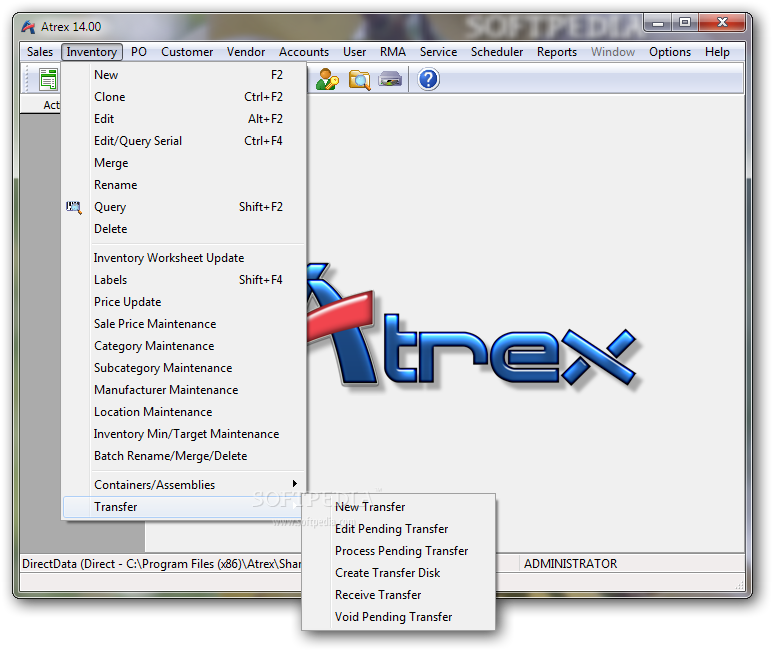Choose Edit Pending Transfer
Viewport: 773px width, 651px height.
point(398,529)
